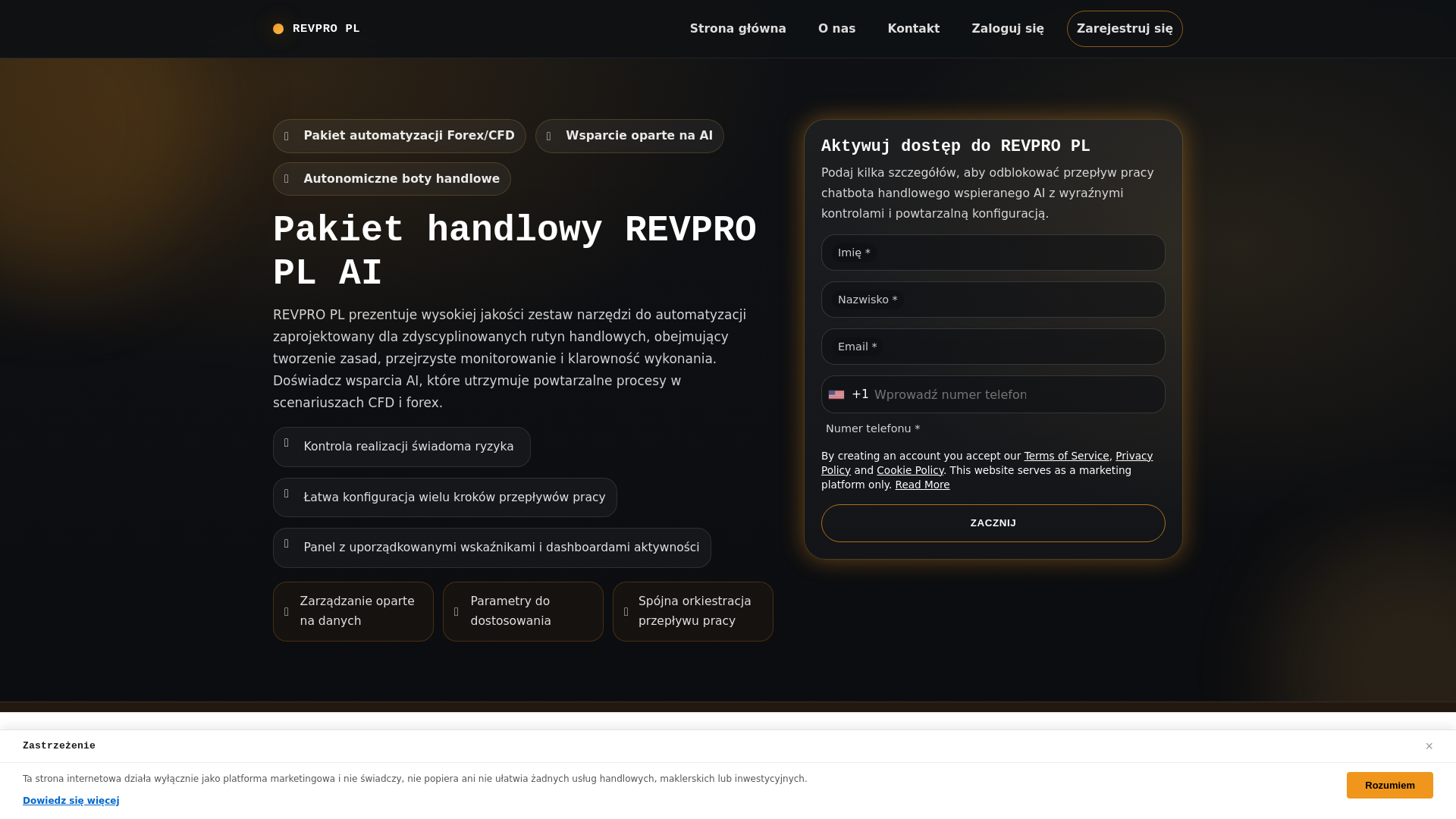Click the Aktywuj dostęp do REVPRO PL heading
Screen dimensions: 1456x819
955,146
